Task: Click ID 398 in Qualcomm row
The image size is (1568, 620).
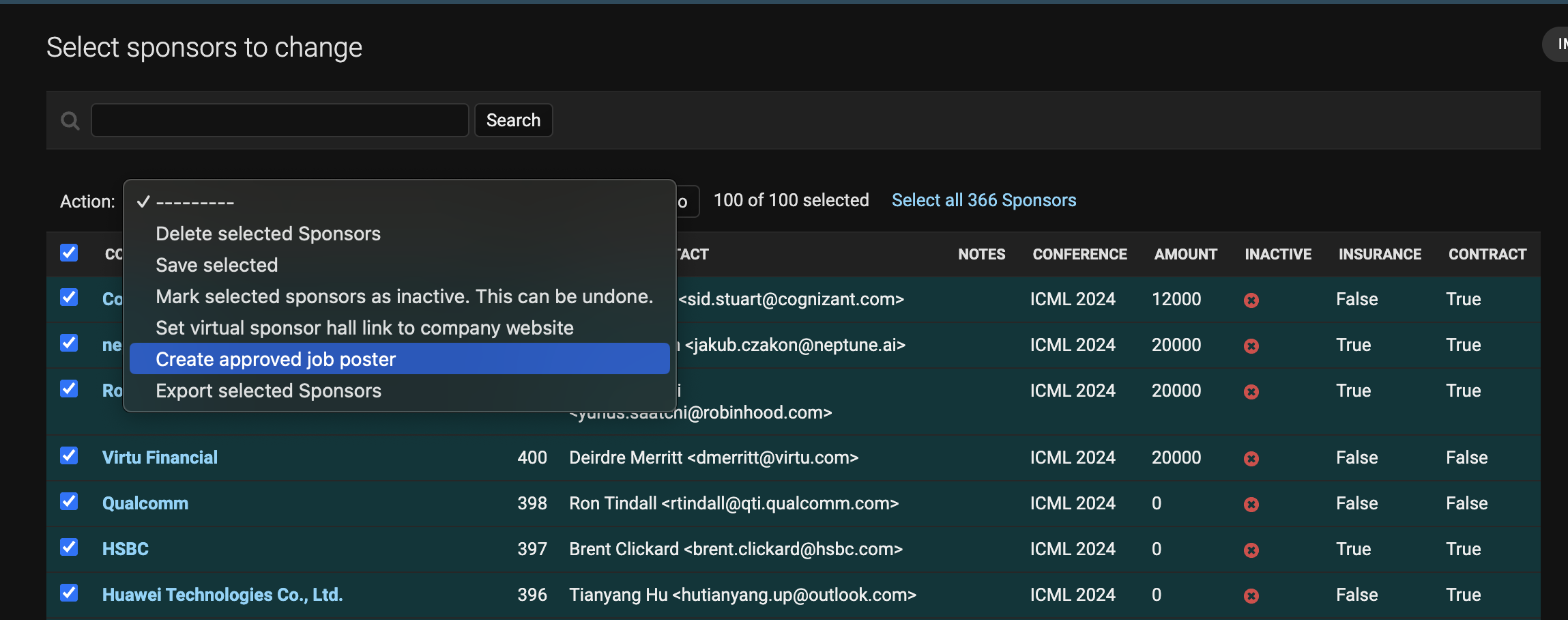Action: pyautogui.click(x=532, y=503)
